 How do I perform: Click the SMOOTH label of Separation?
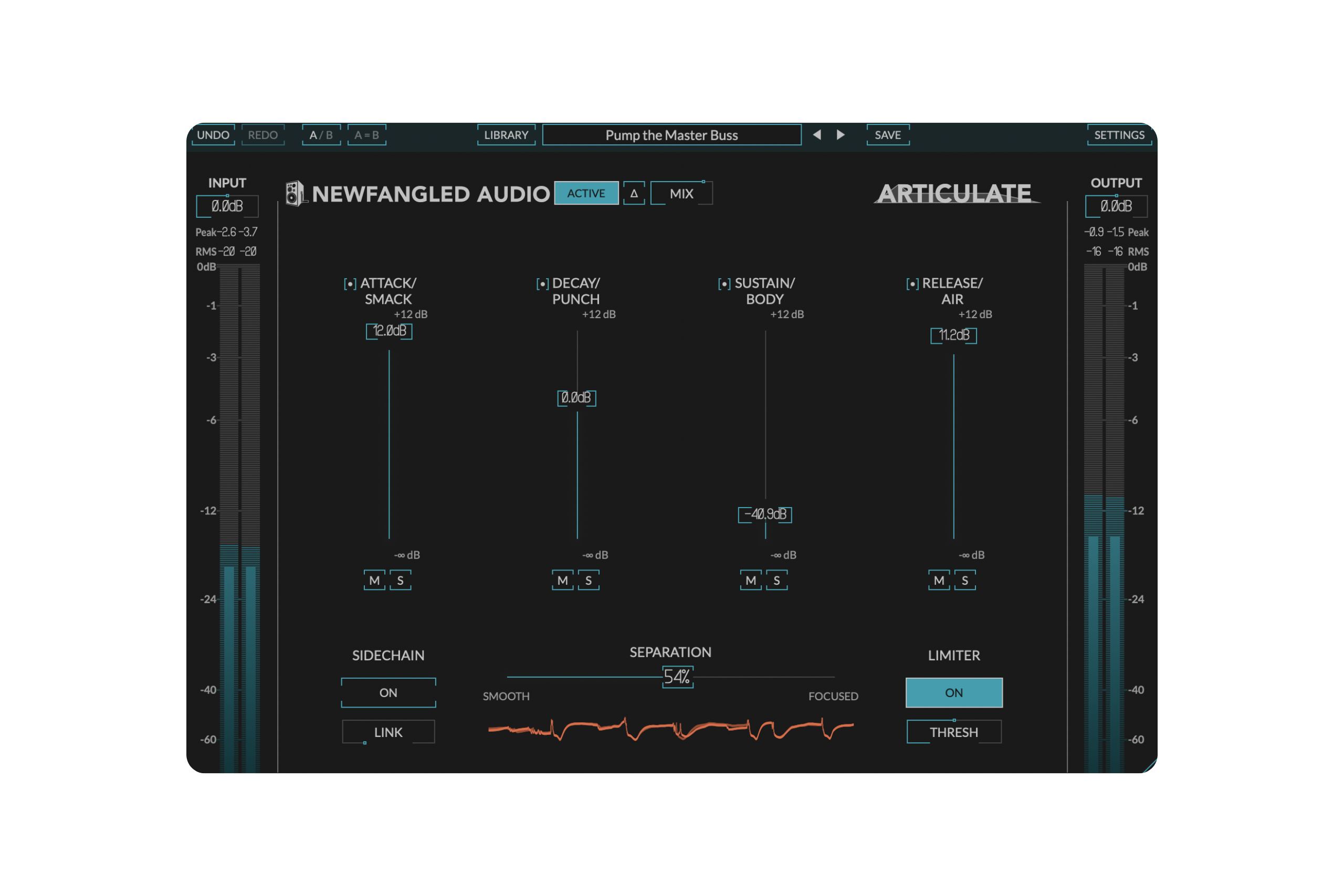pos(506,696)
